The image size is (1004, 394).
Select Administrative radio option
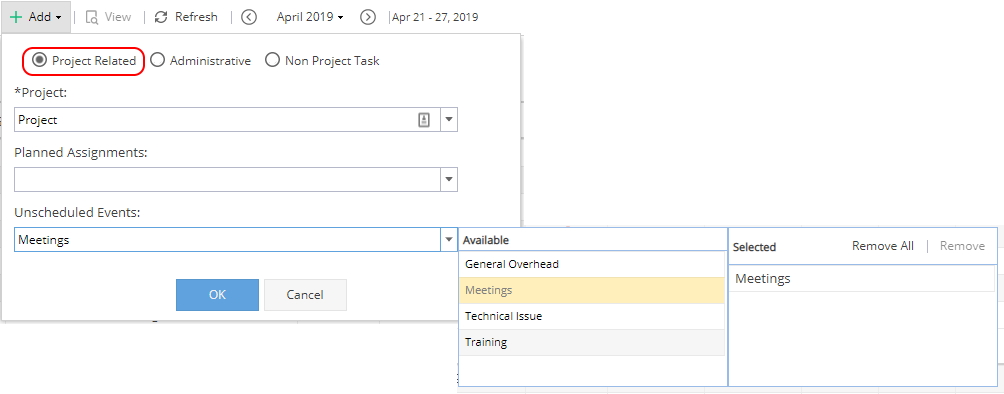[x=200, y=61]
